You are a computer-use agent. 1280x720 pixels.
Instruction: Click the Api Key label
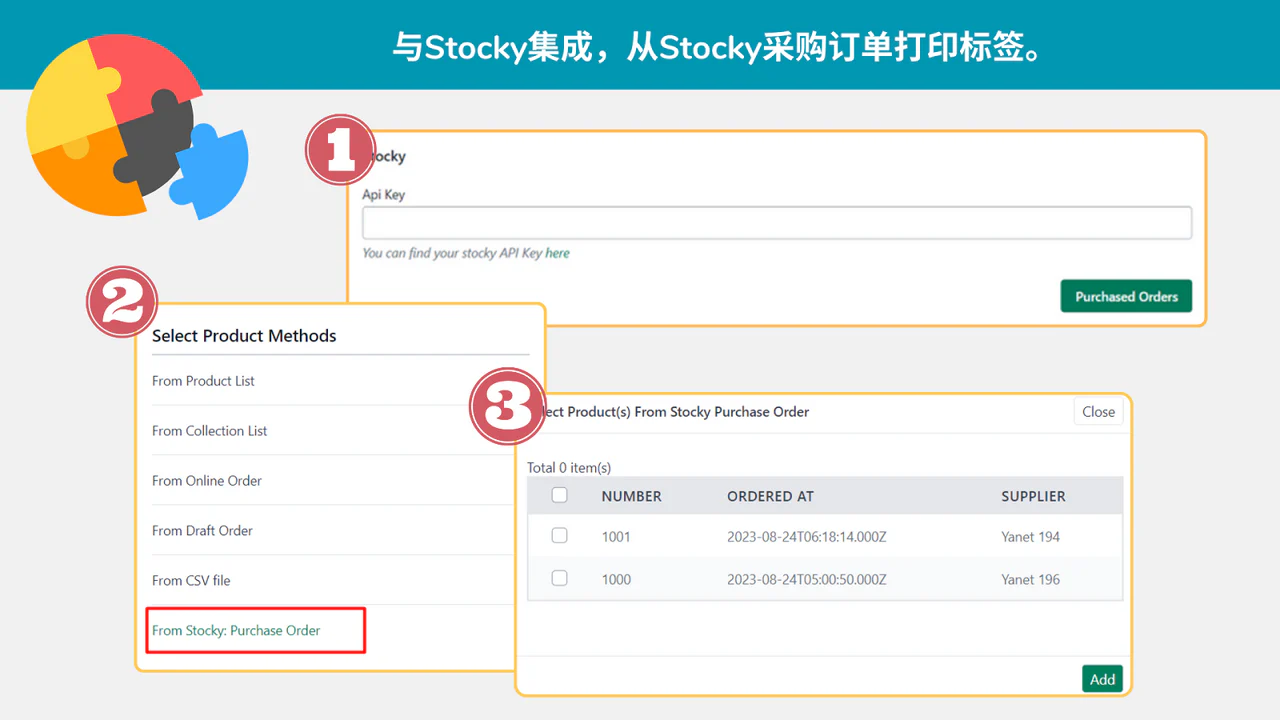coord(383,195)
